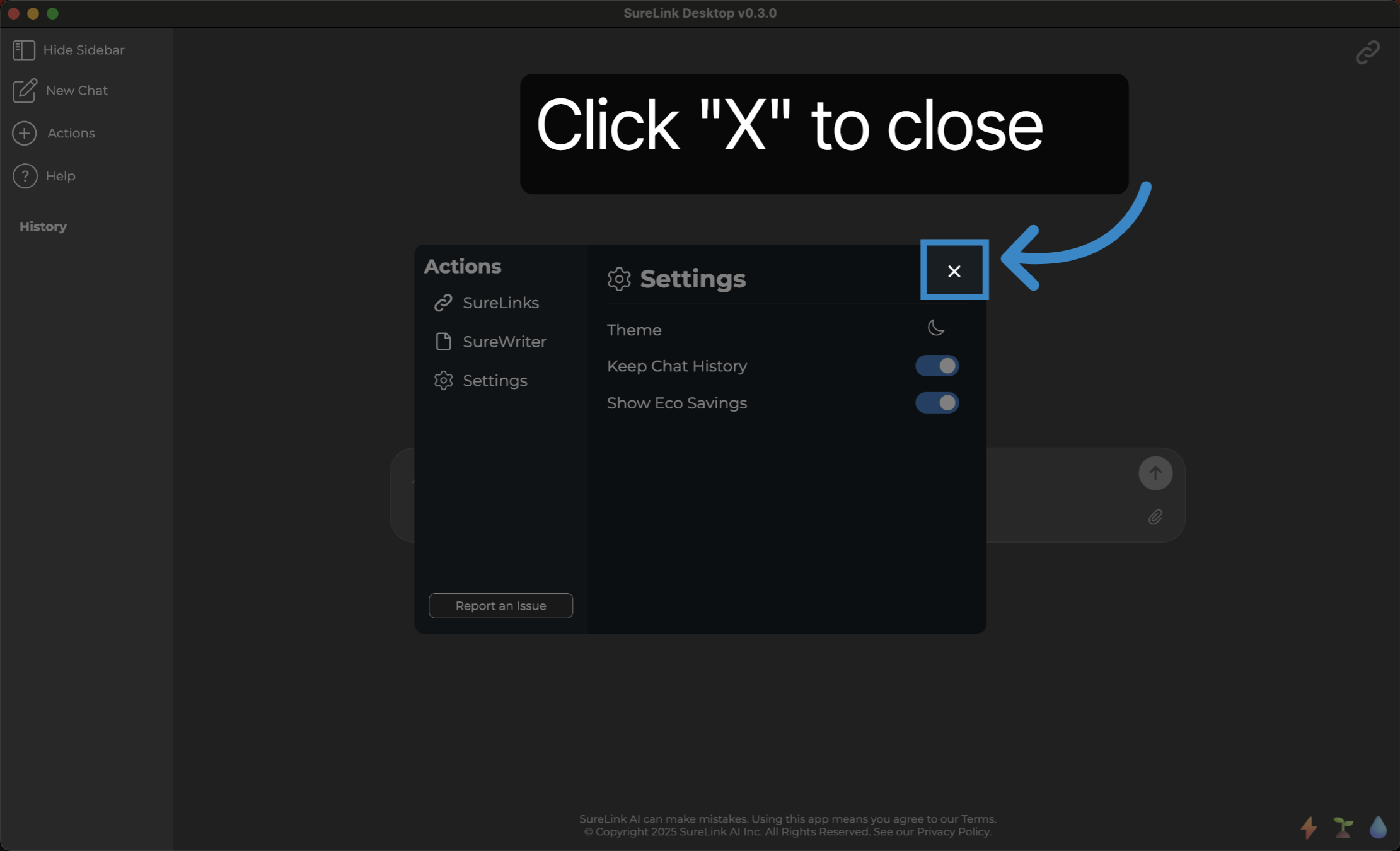
Task: Click the yellow minimize window button
Action: click(33, 13)
